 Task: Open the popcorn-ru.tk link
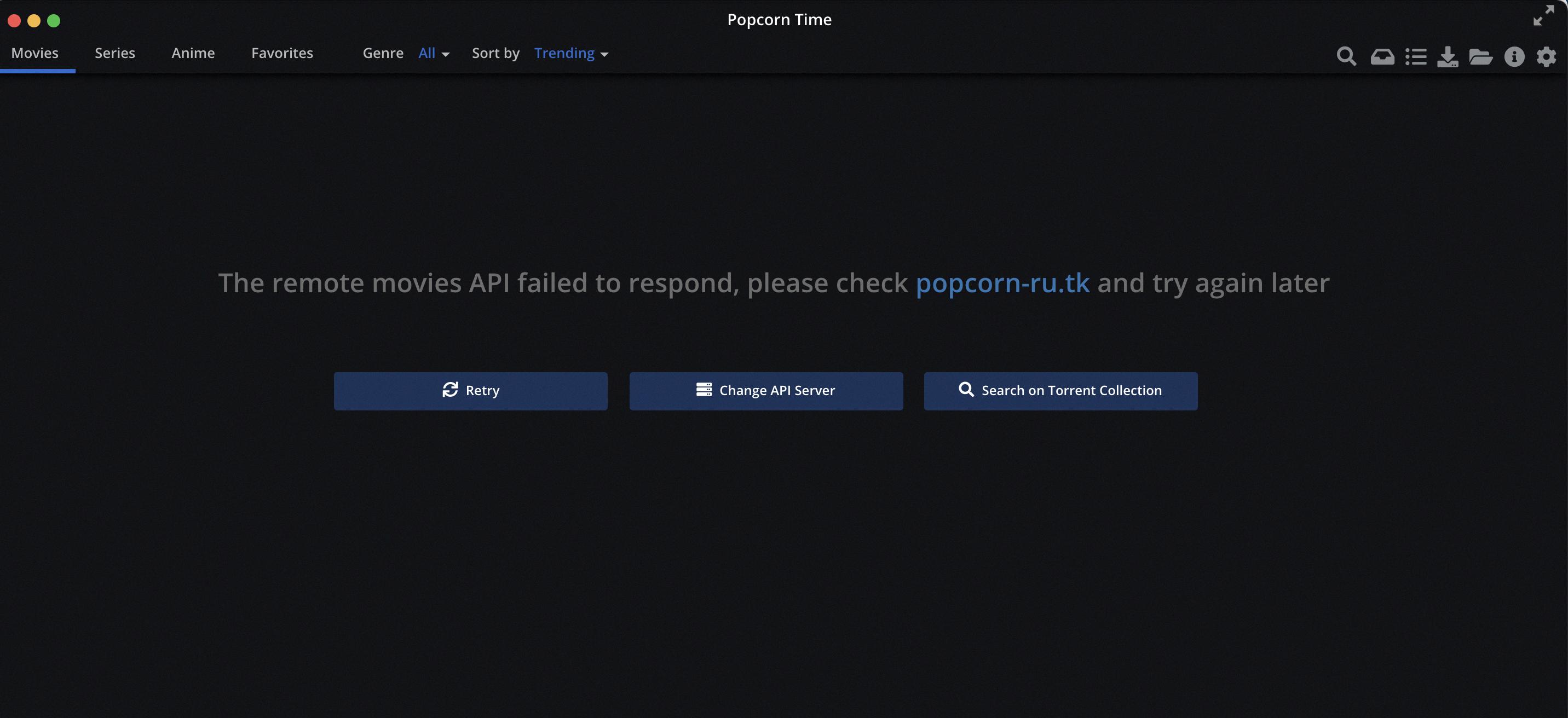(1002, 283)
